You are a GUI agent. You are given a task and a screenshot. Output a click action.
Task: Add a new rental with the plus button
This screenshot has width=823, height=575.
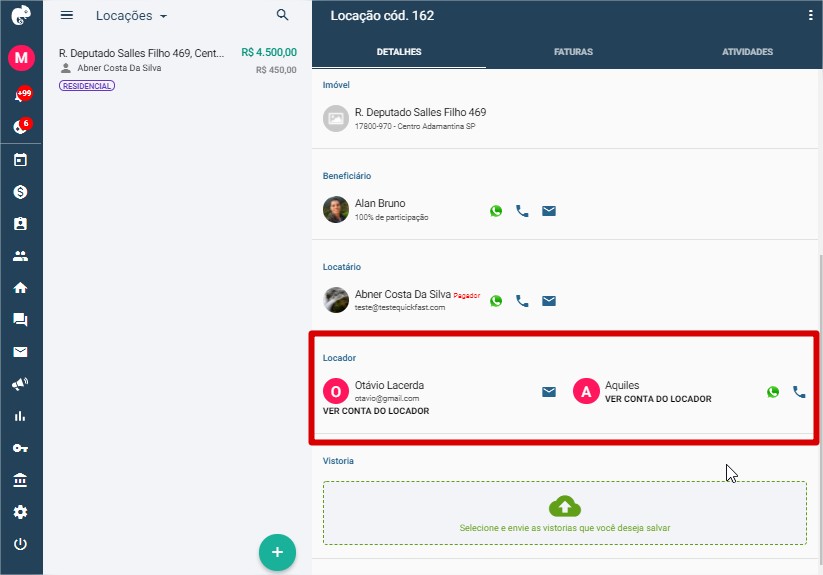[277, 552]
